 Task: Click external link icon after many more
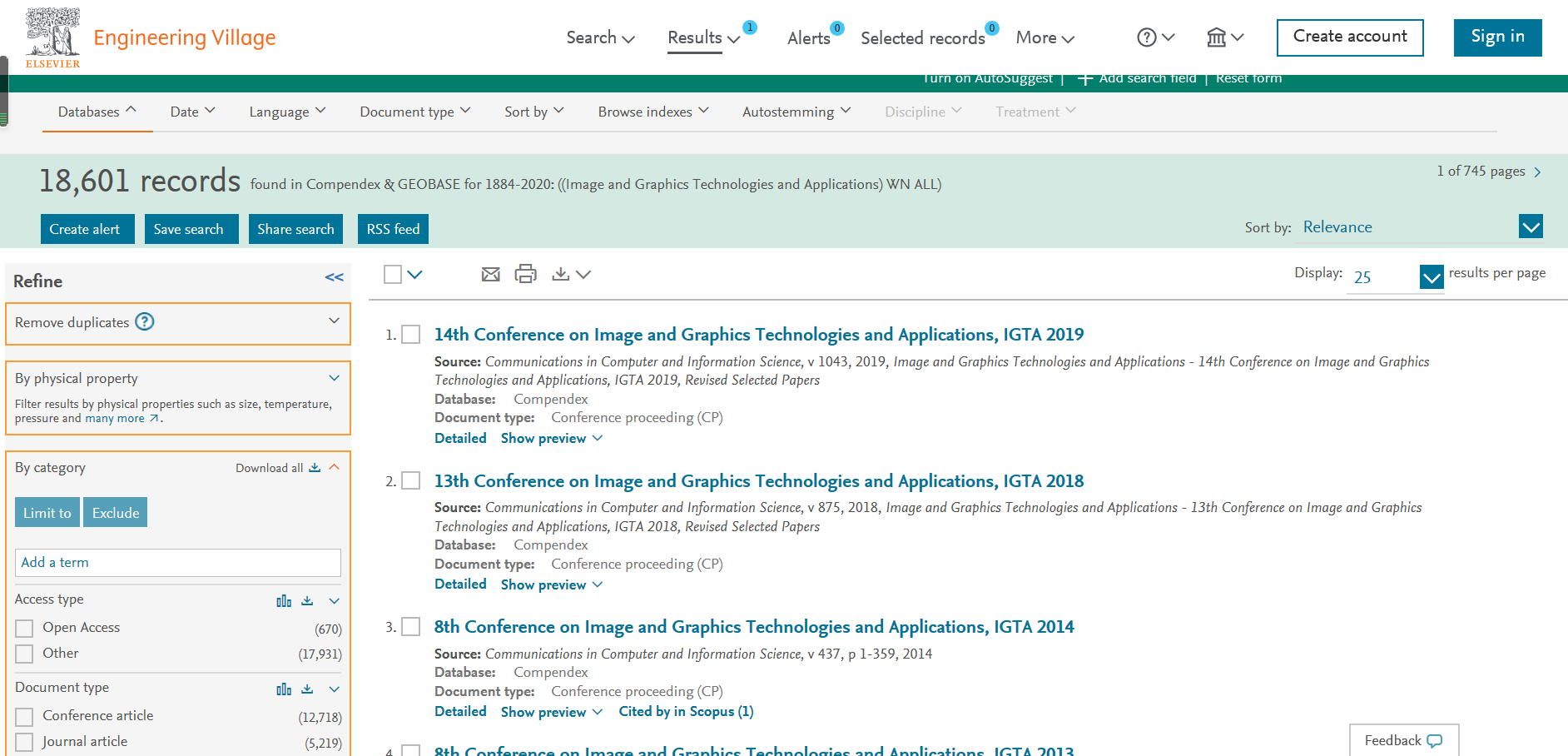[x=154, y=419]
